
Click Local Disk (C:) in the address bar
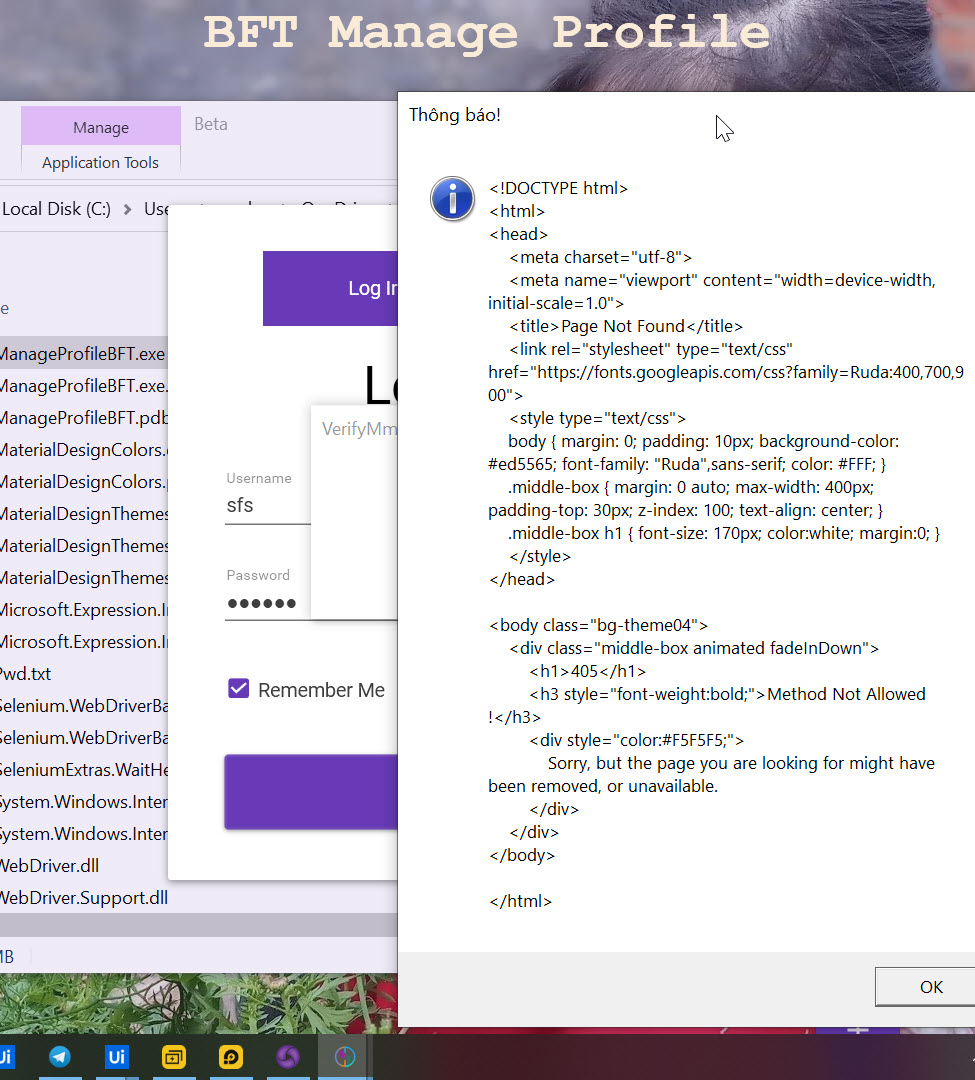56,209
